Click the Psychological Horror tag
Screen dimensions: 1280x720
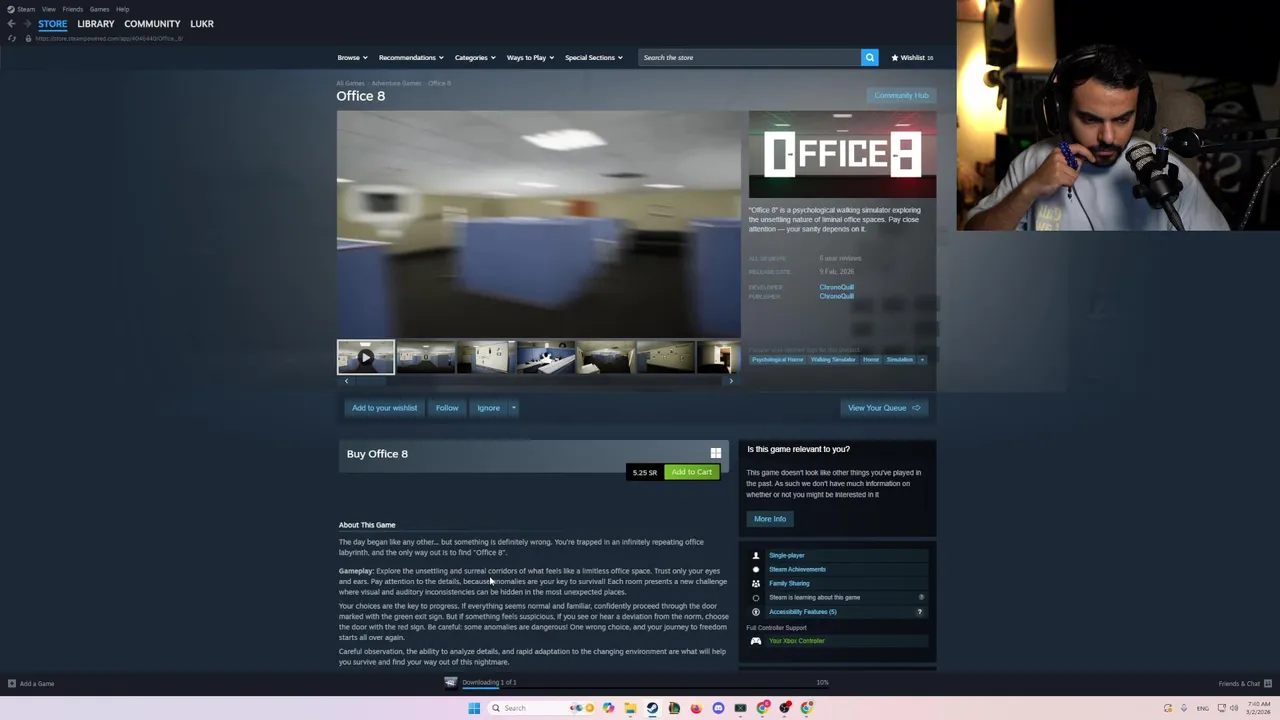point(777,359)
